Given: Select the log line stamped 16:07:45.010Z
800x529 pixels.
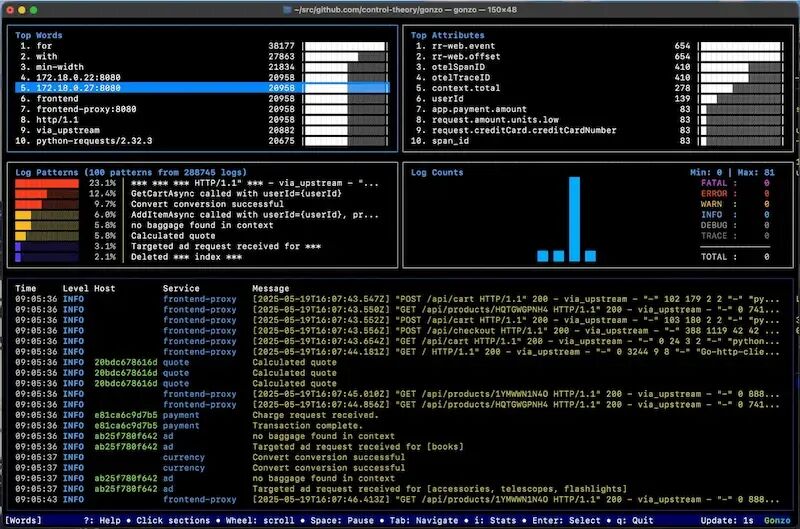Looking at the screenshot, I should (397, 394).
